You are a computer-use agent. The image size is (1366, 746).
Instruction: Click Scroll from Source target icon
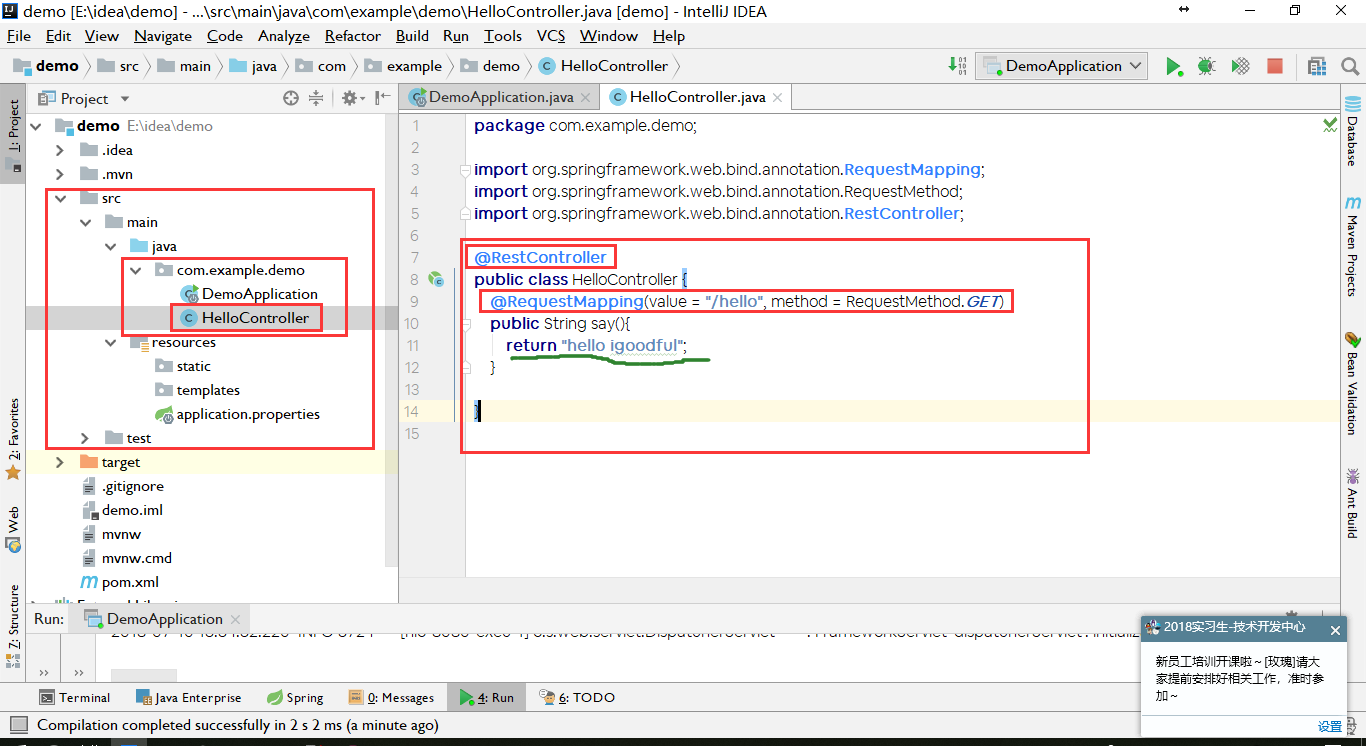pyautogui.click(x=291, y=98)
